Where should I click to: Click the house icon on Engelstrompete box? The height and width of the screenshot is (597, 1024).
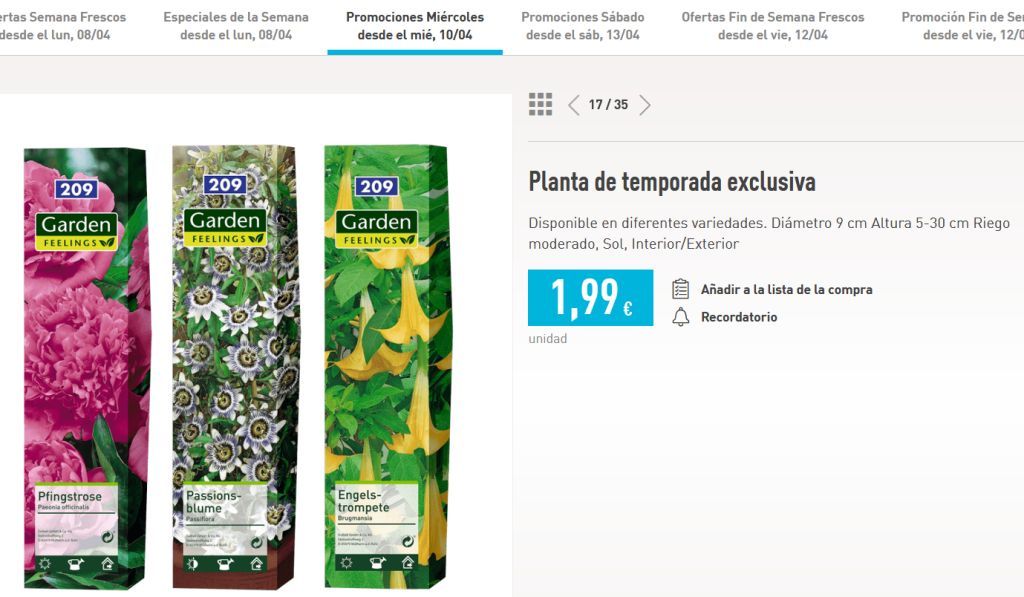tap(408, 562)
